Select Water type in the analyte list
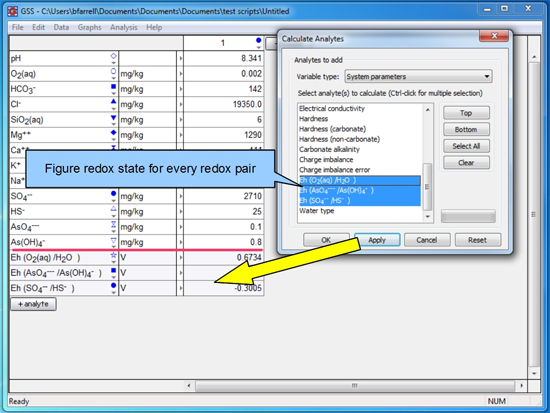 pos(317,211)
